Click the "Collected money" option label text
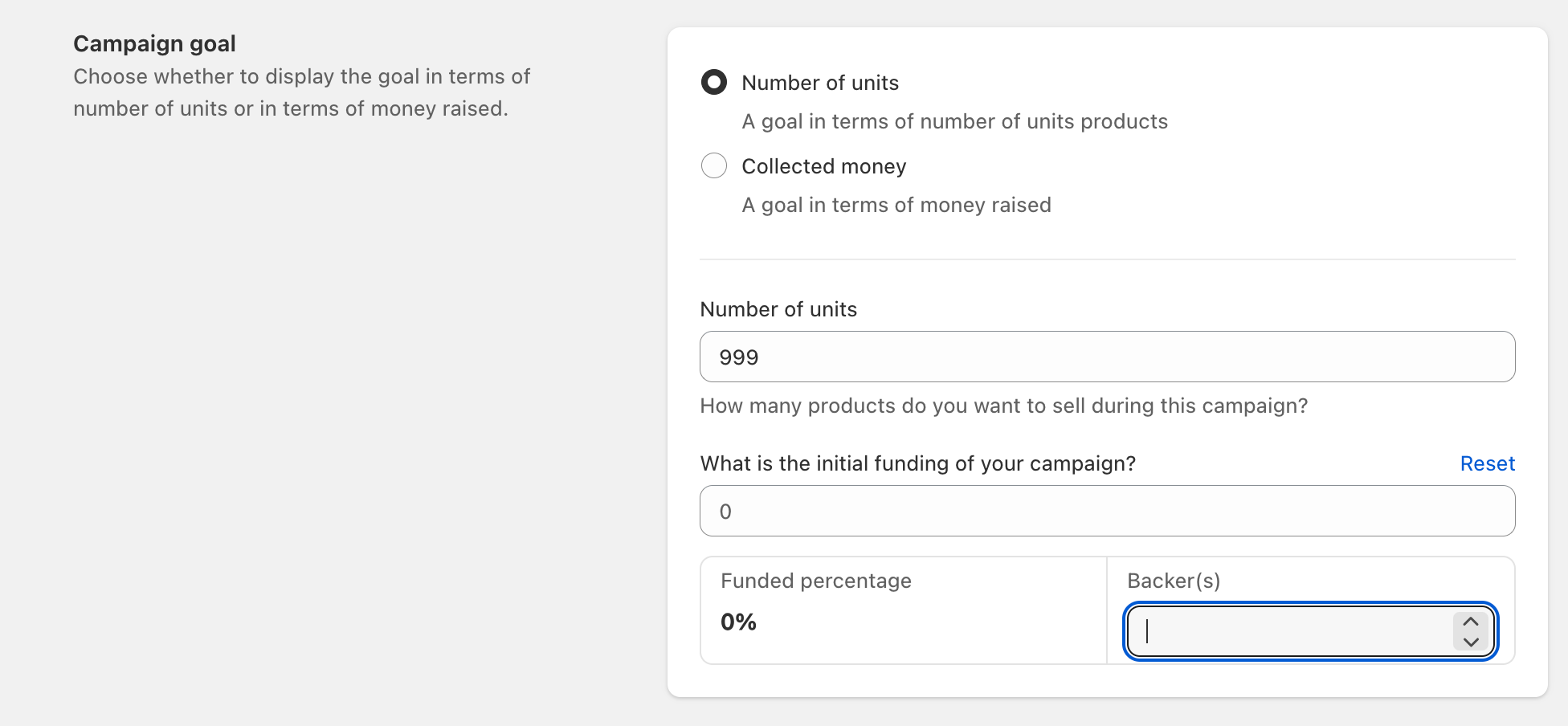 point(823,166)
